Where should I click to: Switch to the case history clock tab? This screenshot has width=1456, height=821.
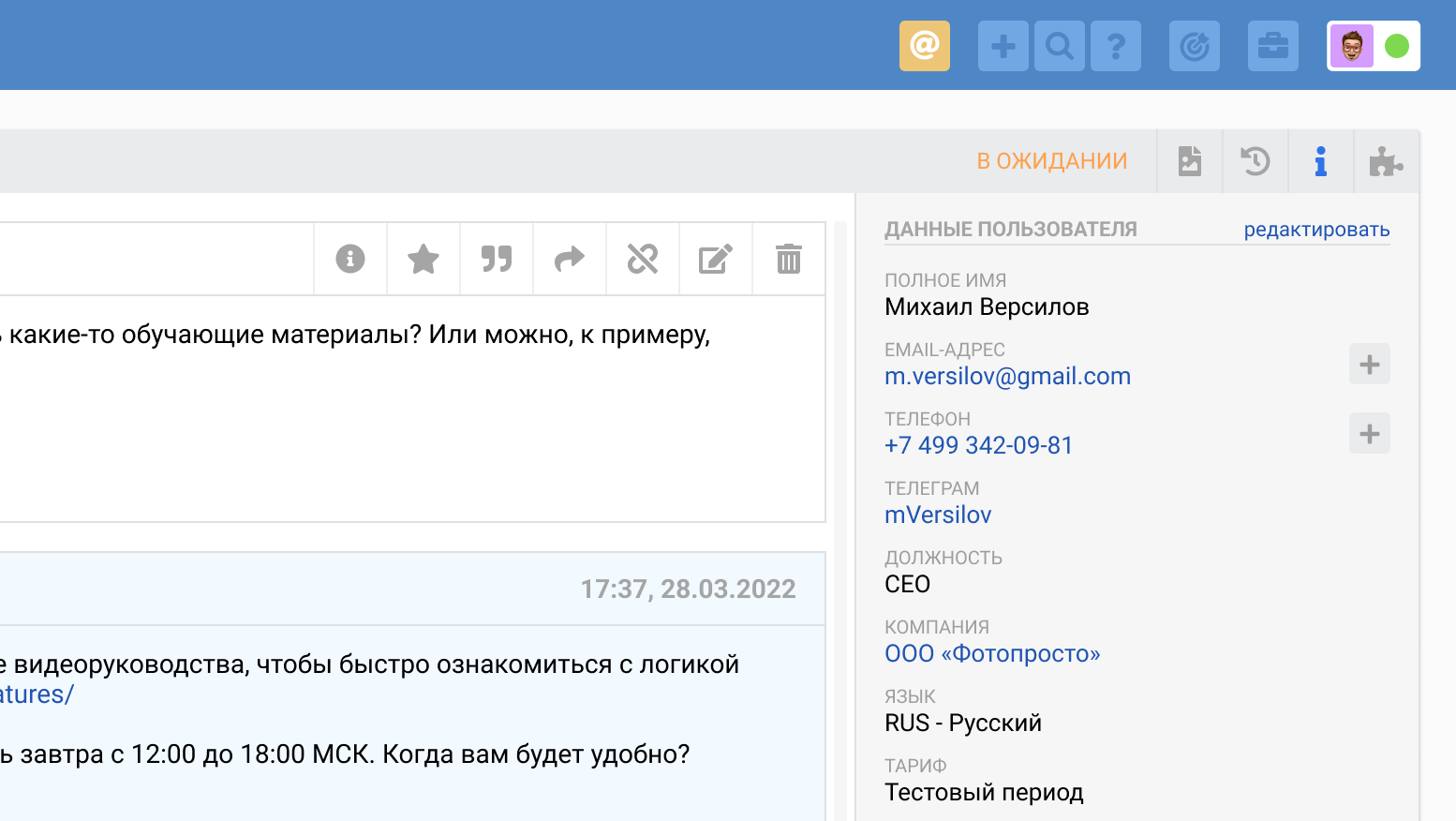[x=1255, y=161]
